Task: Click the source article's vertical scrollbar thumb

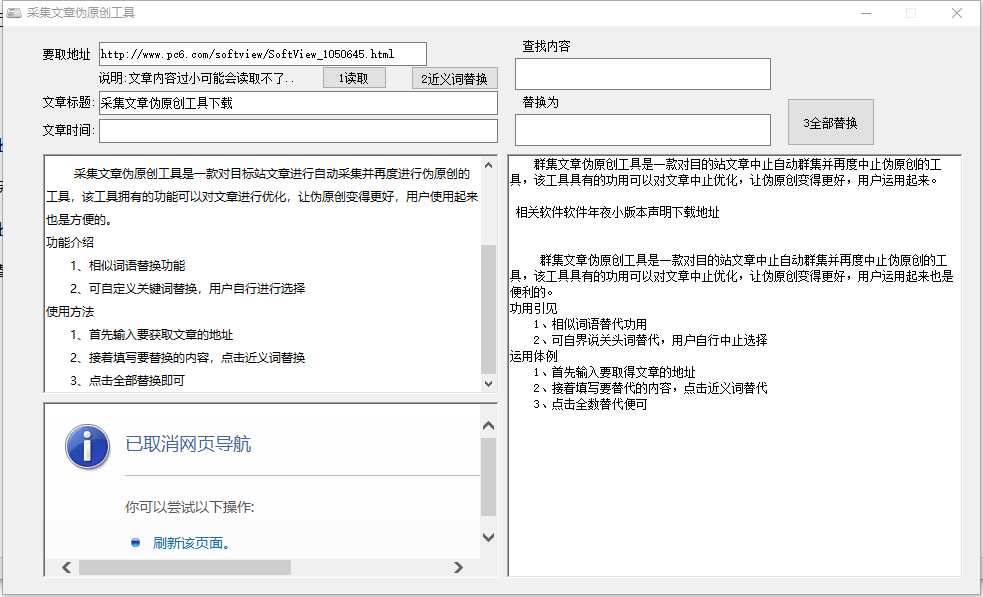Action: (x=488, y=310)
